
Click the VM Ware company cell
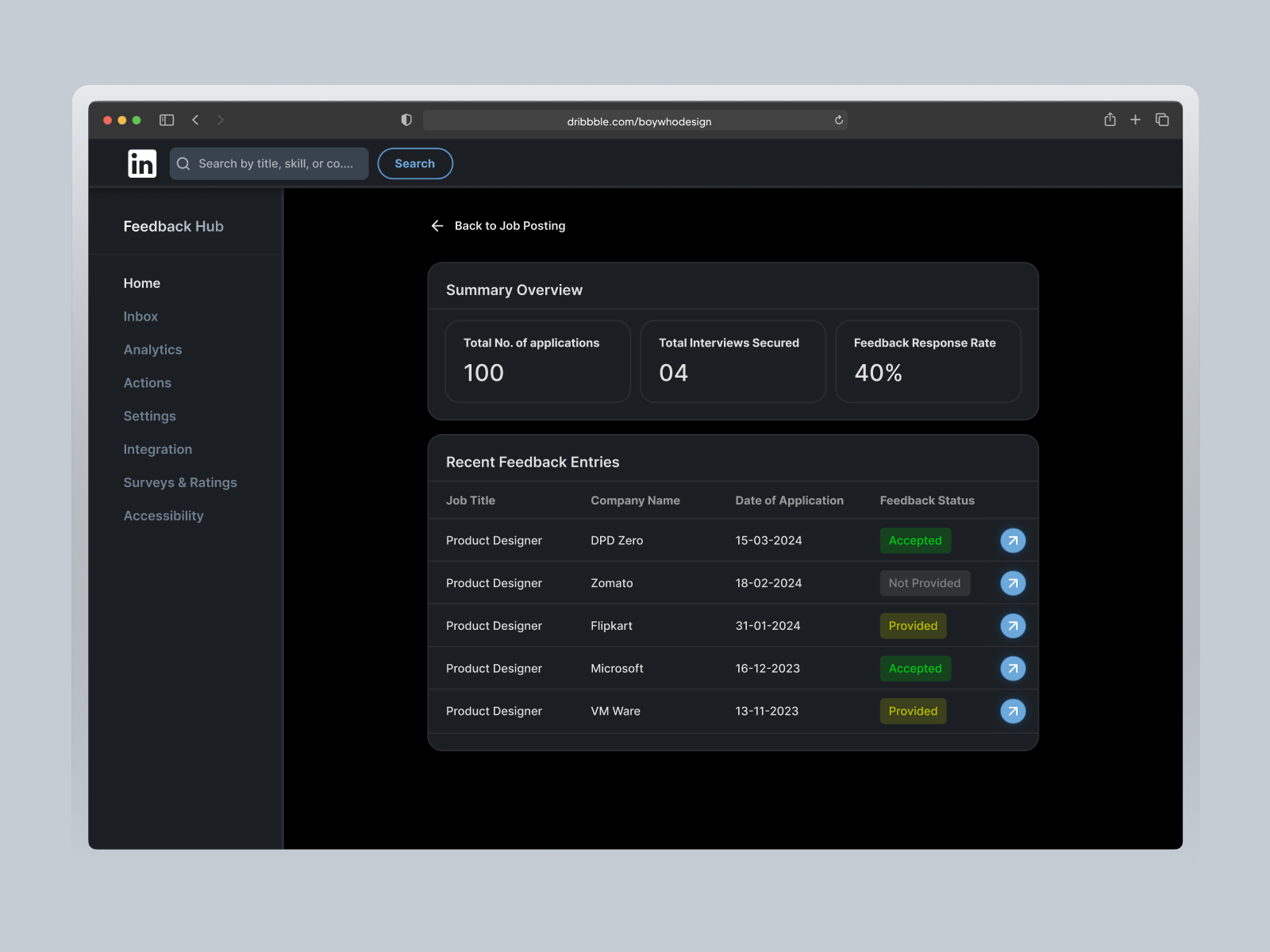tap(615, 711)
